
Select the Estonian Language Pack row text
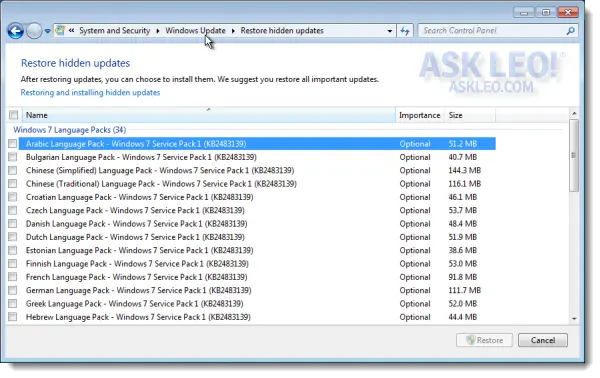pos(139,251)
